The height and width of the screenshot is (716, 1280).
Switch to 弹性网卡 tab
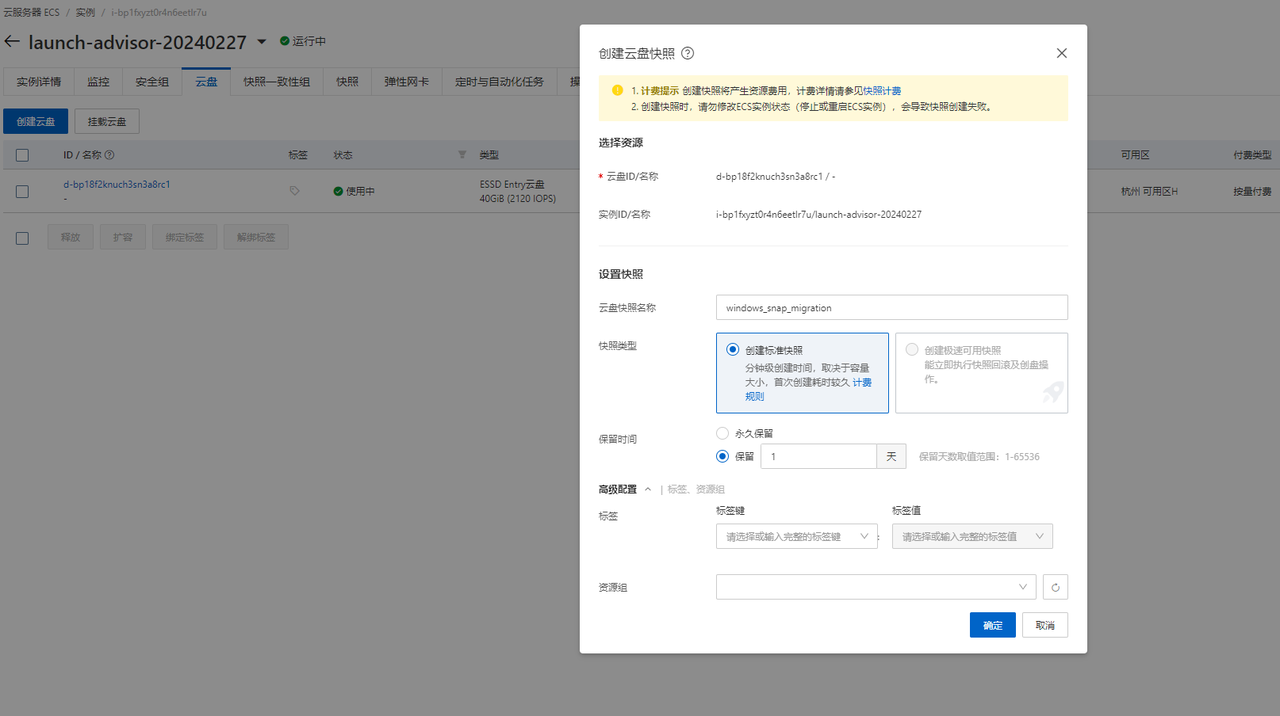[x=407, y=82]
